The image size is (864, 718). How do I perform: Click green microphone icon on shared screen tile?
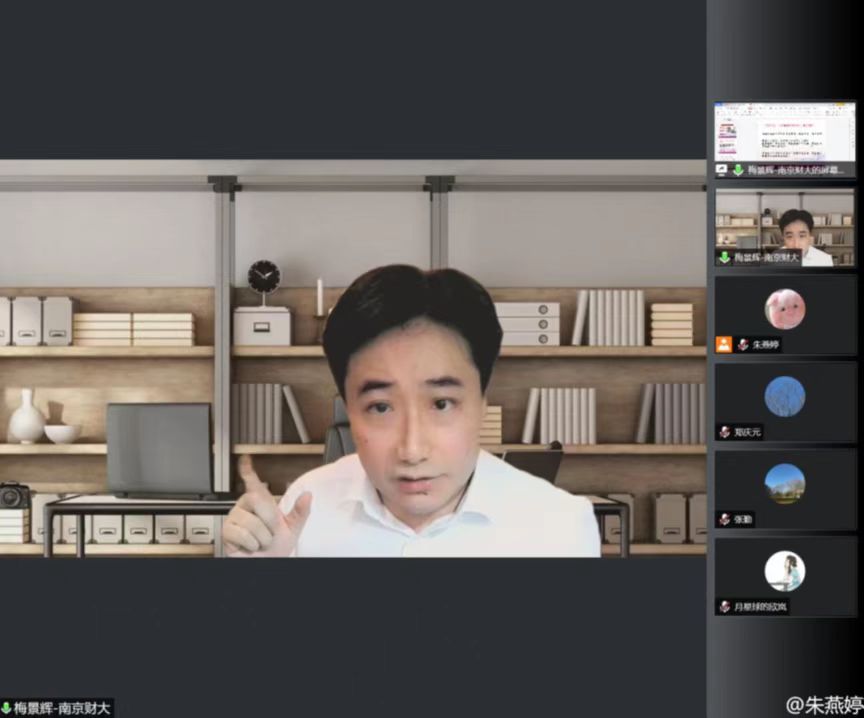(738, 171)
